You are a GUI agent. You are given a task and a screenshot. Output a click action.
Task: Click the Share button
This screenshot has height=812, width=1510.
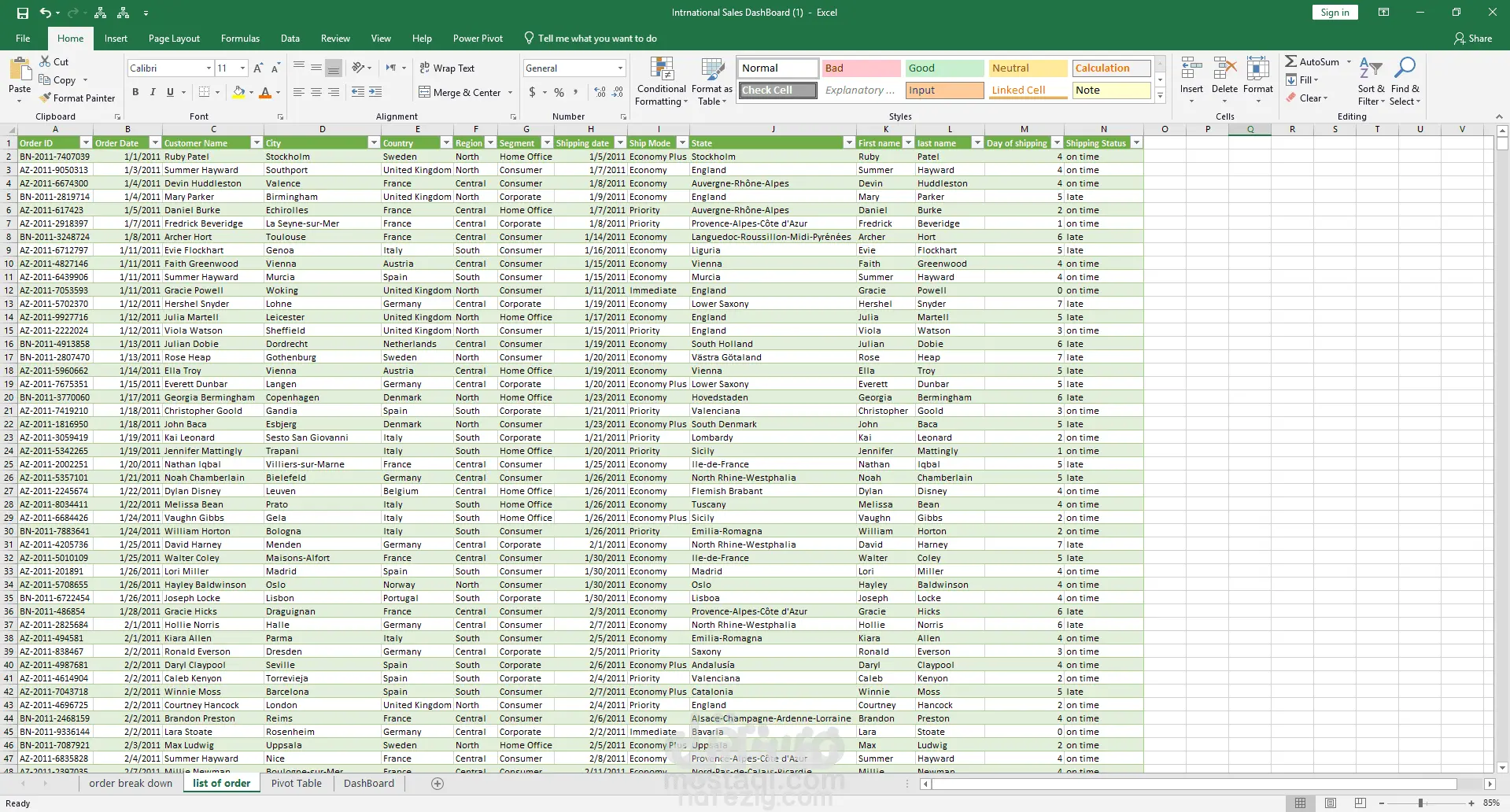1473,39
